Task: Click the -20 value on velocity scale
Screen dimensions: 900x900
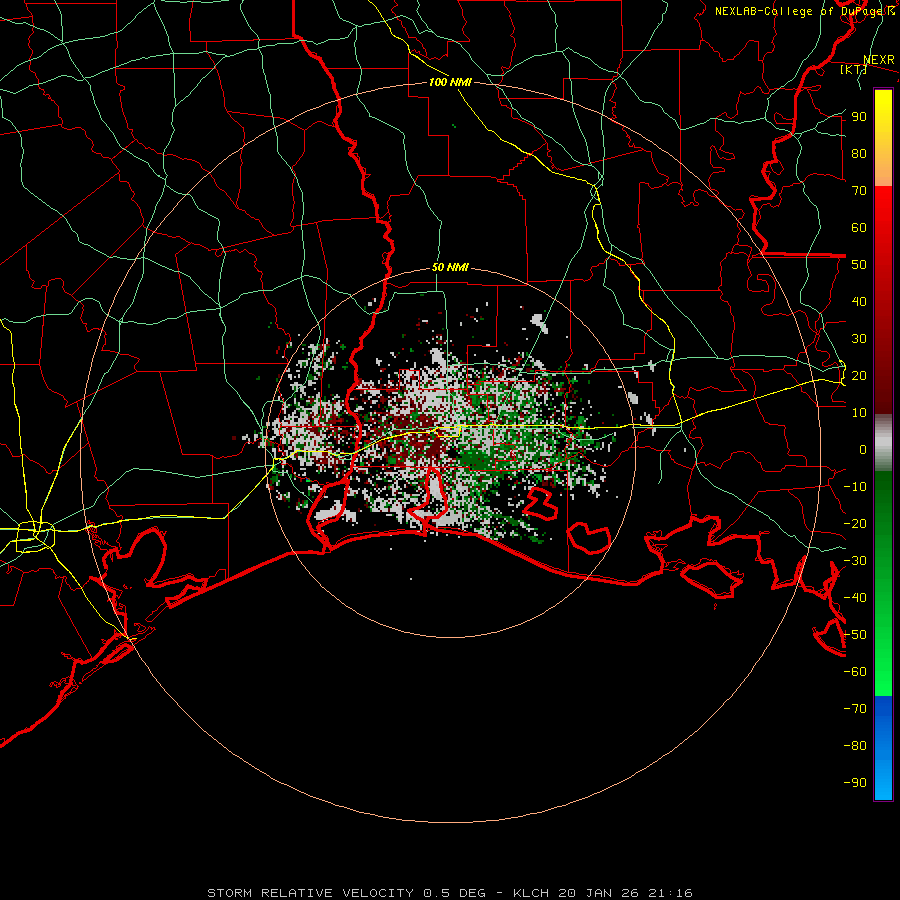Action: (855, 523)
